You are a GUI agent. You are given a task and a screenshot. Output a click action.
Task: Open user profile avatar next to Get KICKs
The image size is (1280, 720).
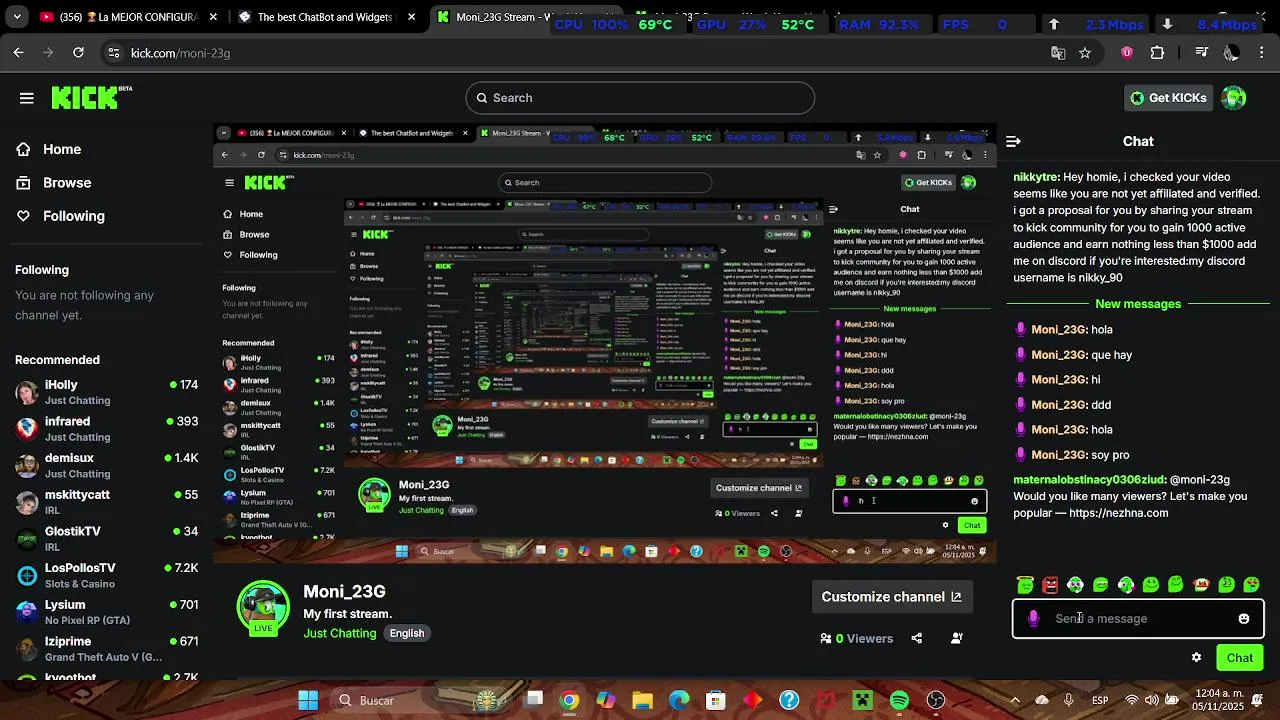coord(1234,98)
